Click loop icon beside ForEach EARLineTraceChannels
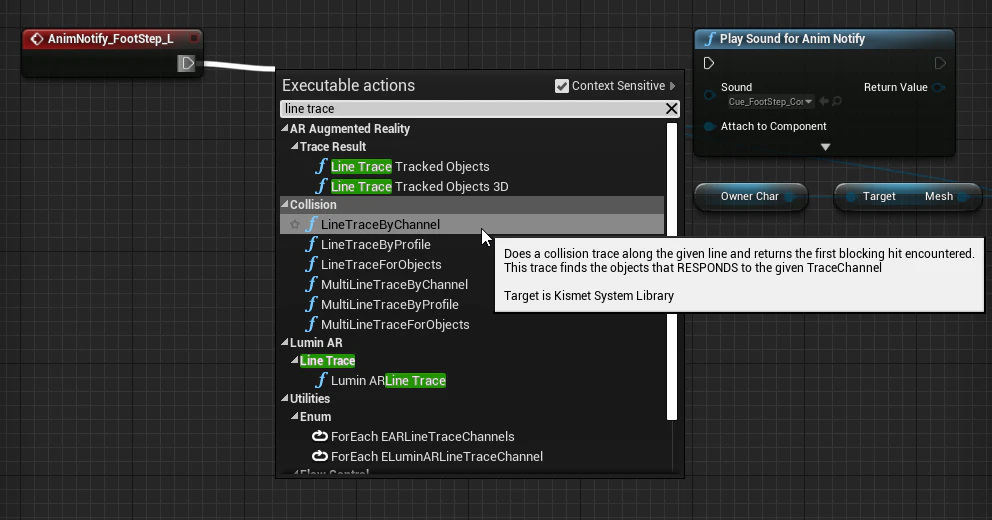This screenshot has width=992, height=520. tap(320, 436)
